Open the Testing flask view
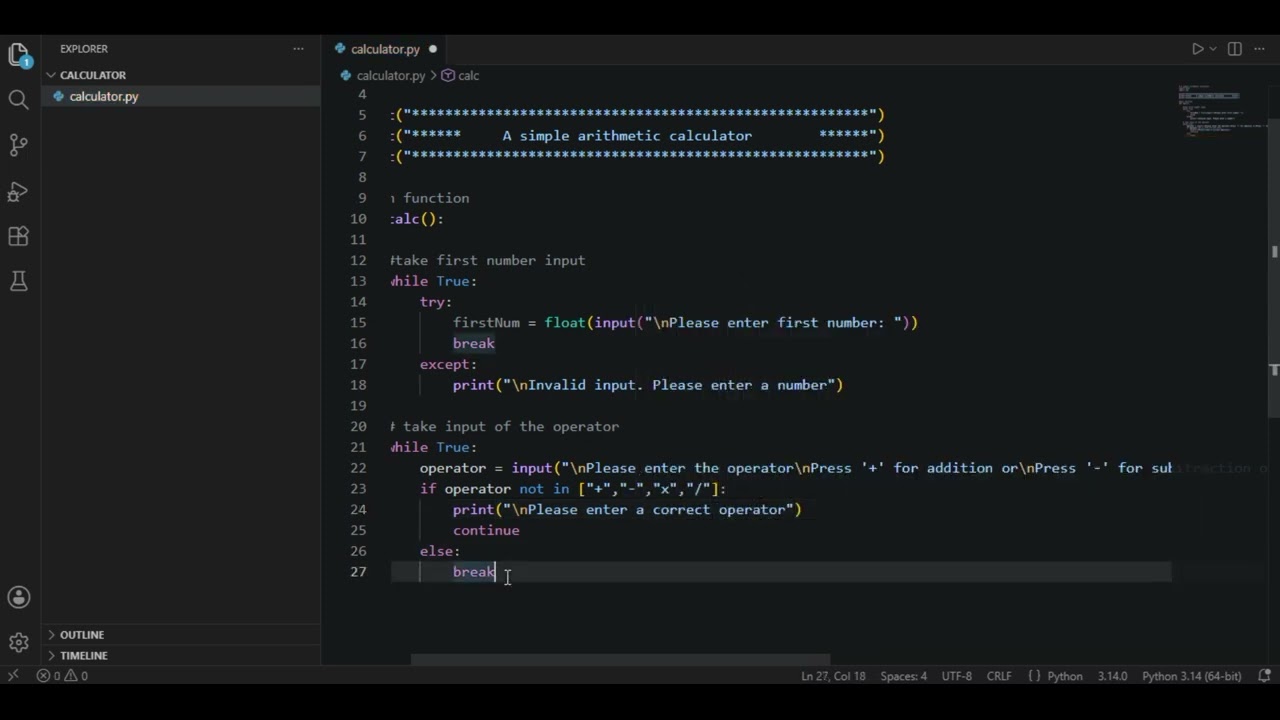Viewport: 1280px width, 720px height. point(18,281)
